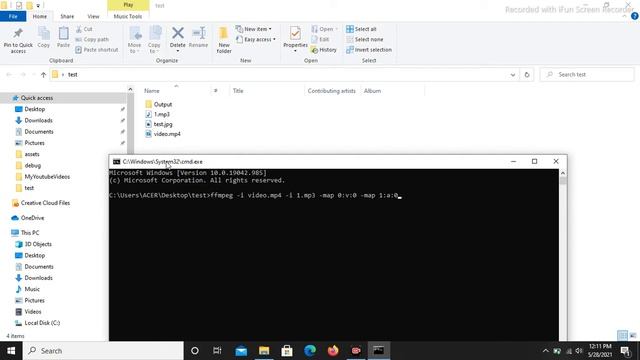Image resolution: width=640 pixels, height=360 pixels.
Task: Click the Copy ribbon icon
Action: (x=44, y=38)
